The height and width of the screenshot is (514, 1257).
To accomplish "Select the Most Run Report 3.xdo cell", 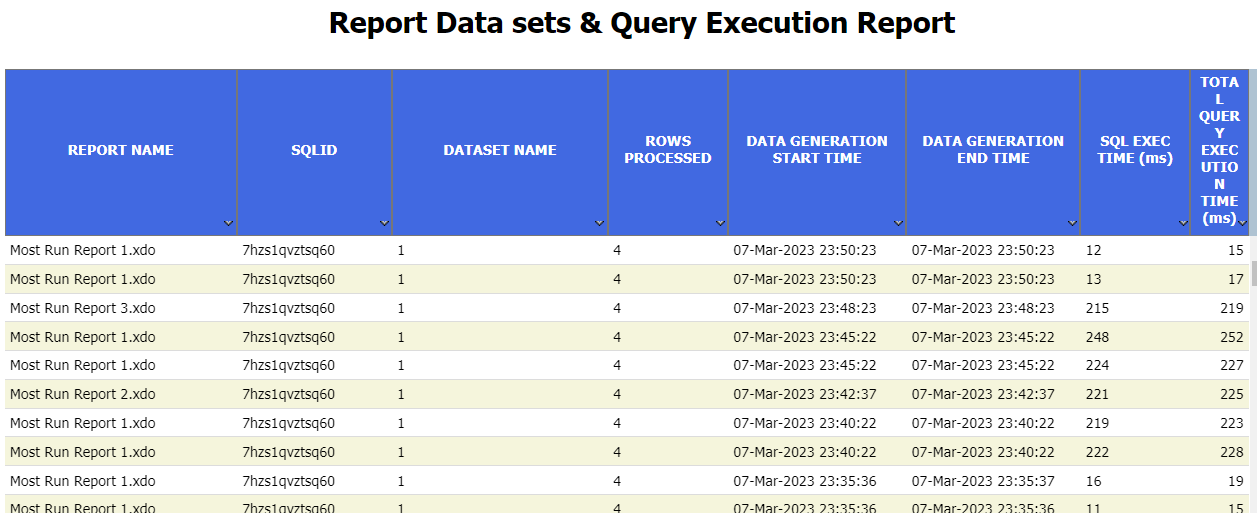I will coord(83,308).
